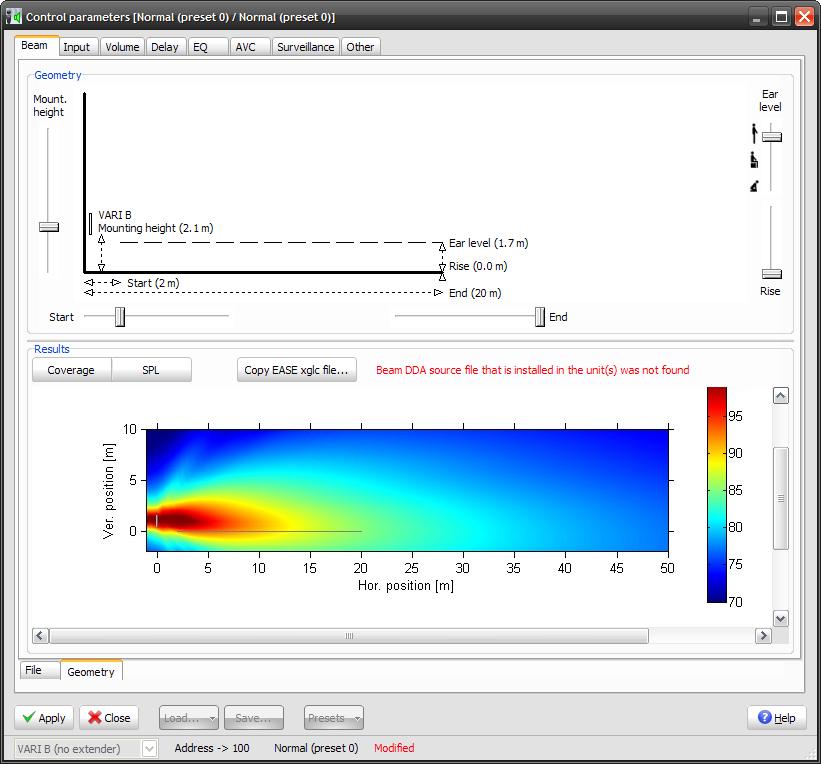Click the Apply button
Screen dimensions: 821x764
[x=44, y=717]
